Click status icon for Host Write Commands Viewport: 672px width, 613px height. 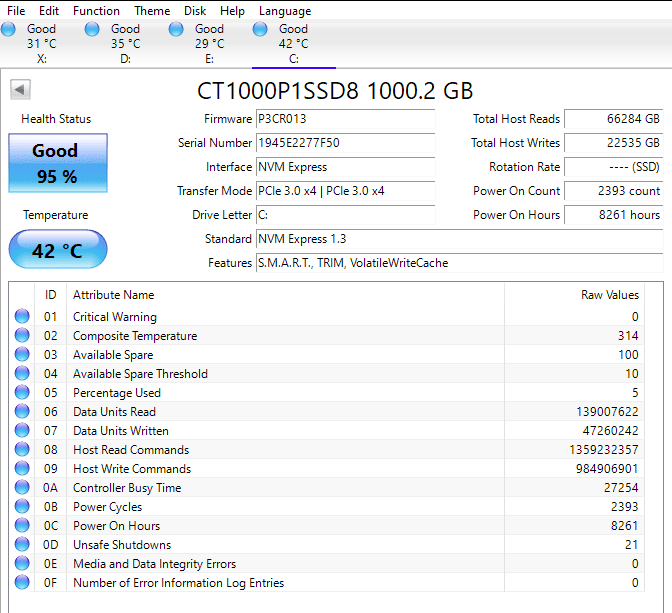22,469
